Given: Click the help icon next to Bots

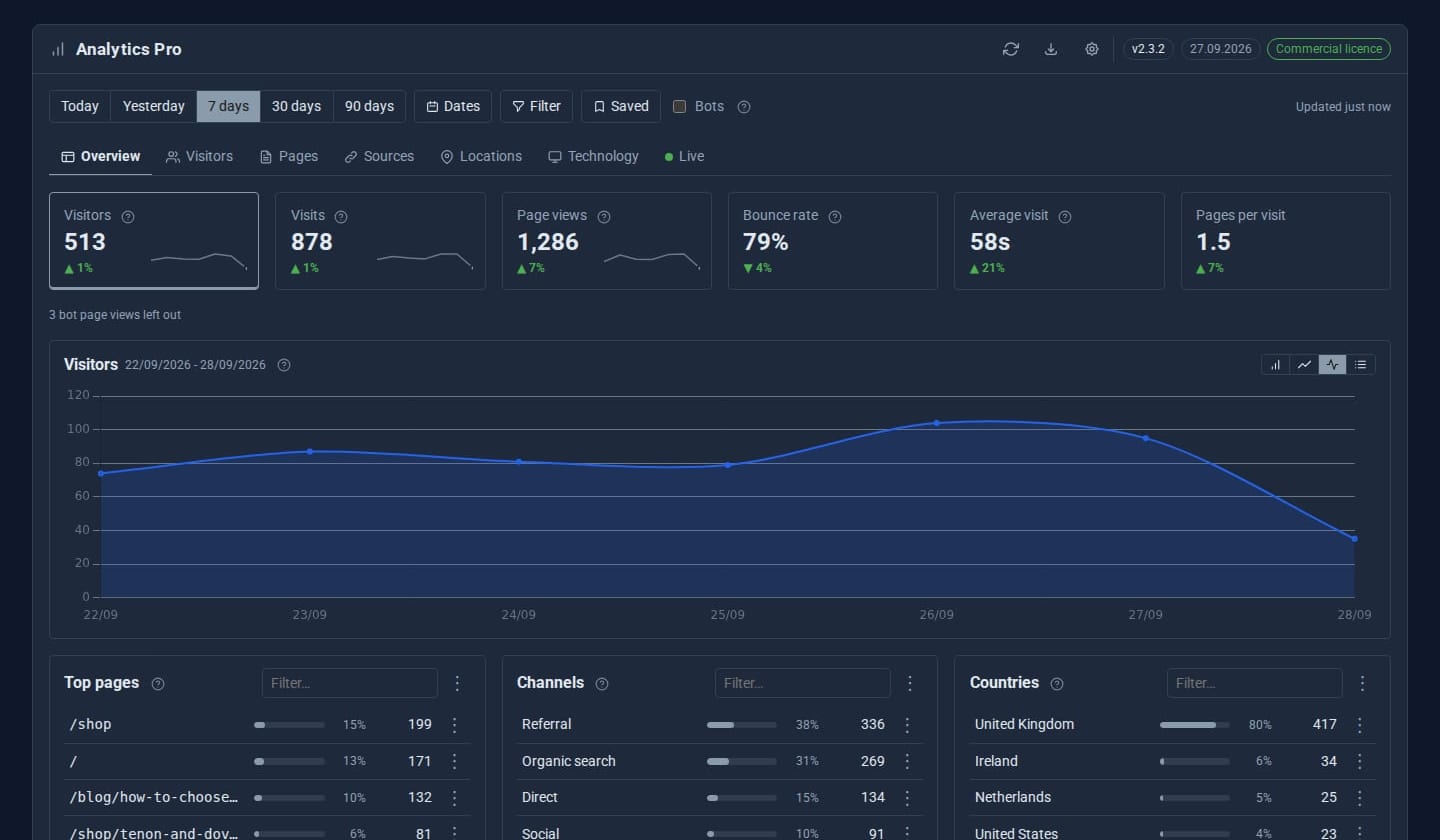Looking at the screenshot, I should tap(744, 107).
